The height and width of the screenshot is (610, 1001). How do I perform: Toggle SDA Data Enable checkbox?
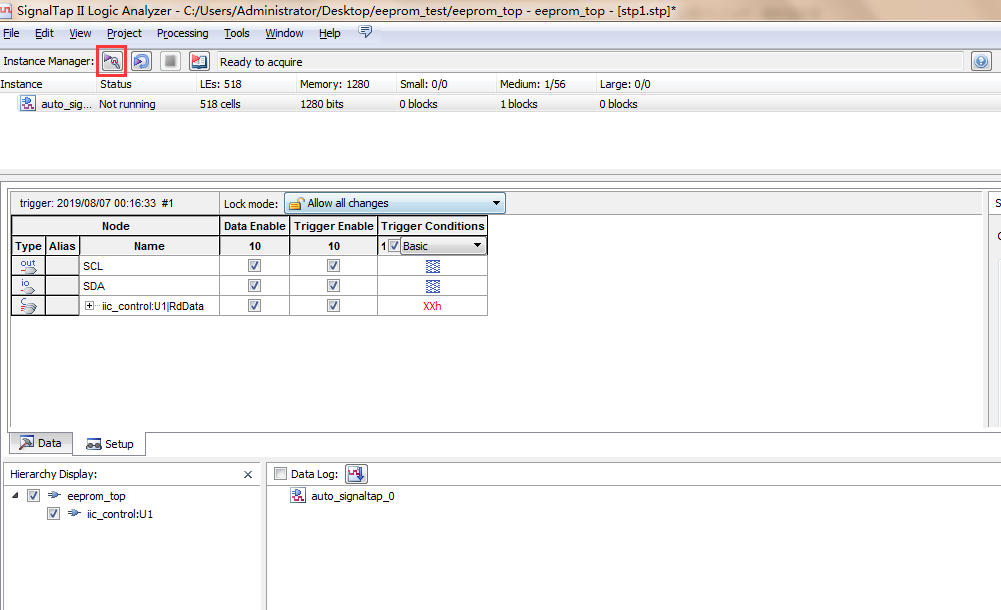[x=254, y=285]
